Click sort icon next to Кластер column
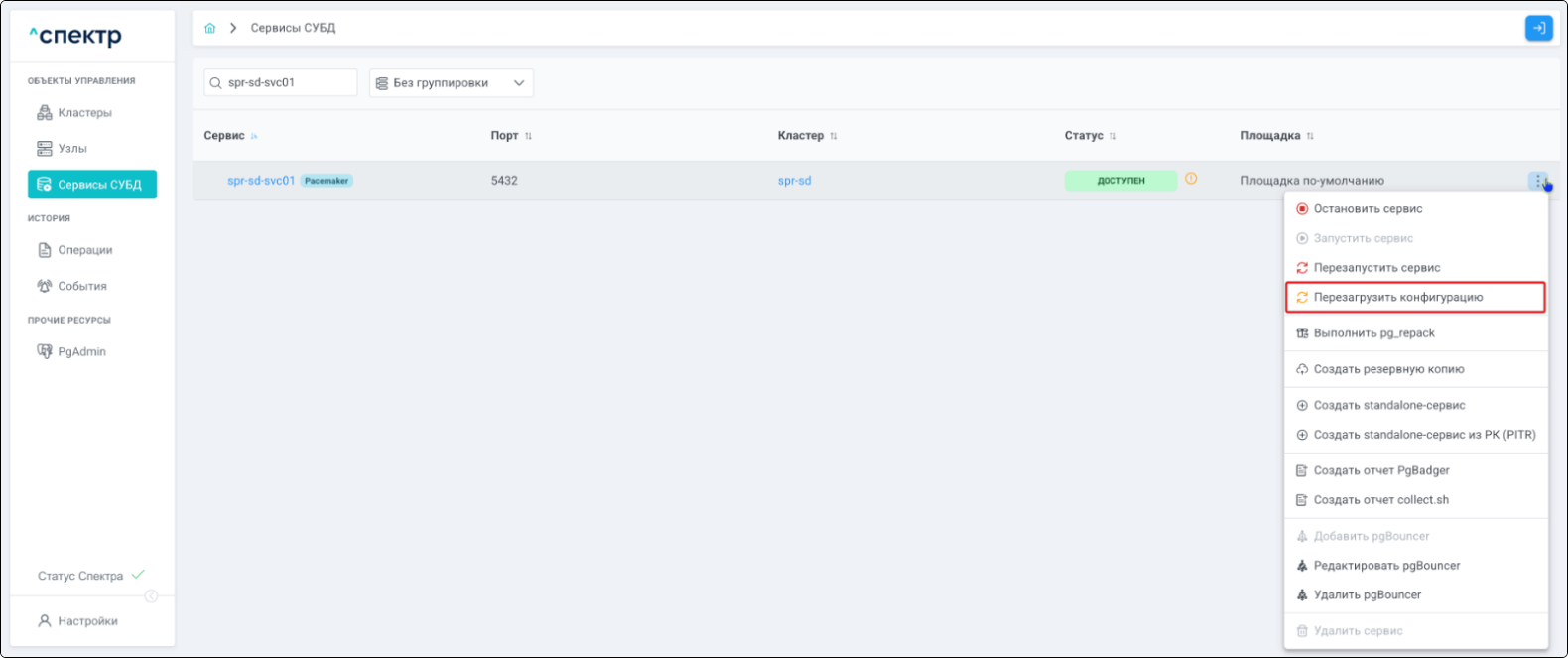1568x658 pixels. click(834, 136)
